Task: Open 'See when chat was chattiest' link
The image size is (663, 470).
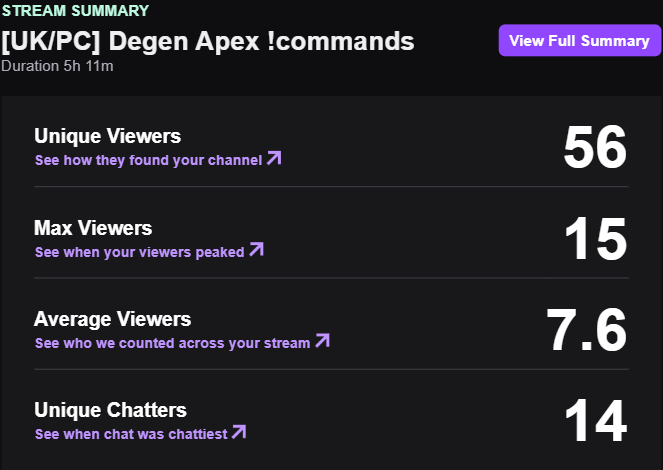Action: coord(131,434)
